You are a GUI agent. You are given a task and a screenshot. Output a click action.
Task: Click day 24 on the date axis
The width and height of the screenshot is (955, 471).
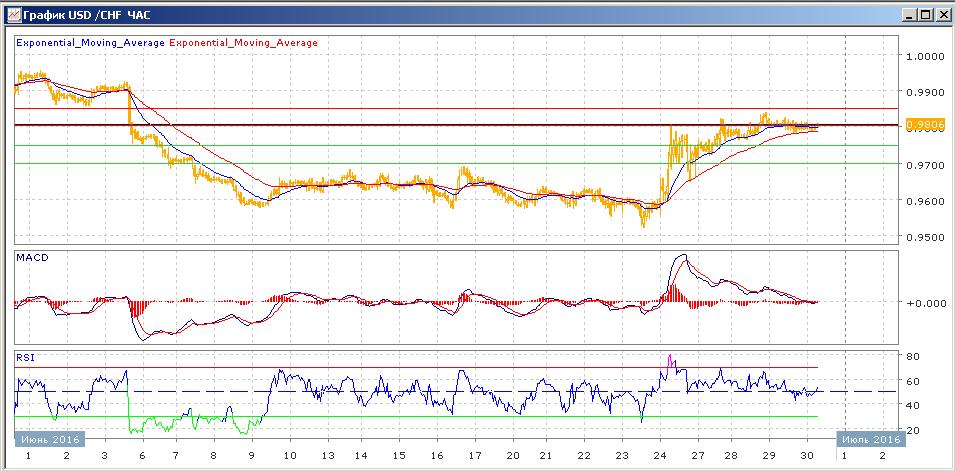tap(663, 455)
